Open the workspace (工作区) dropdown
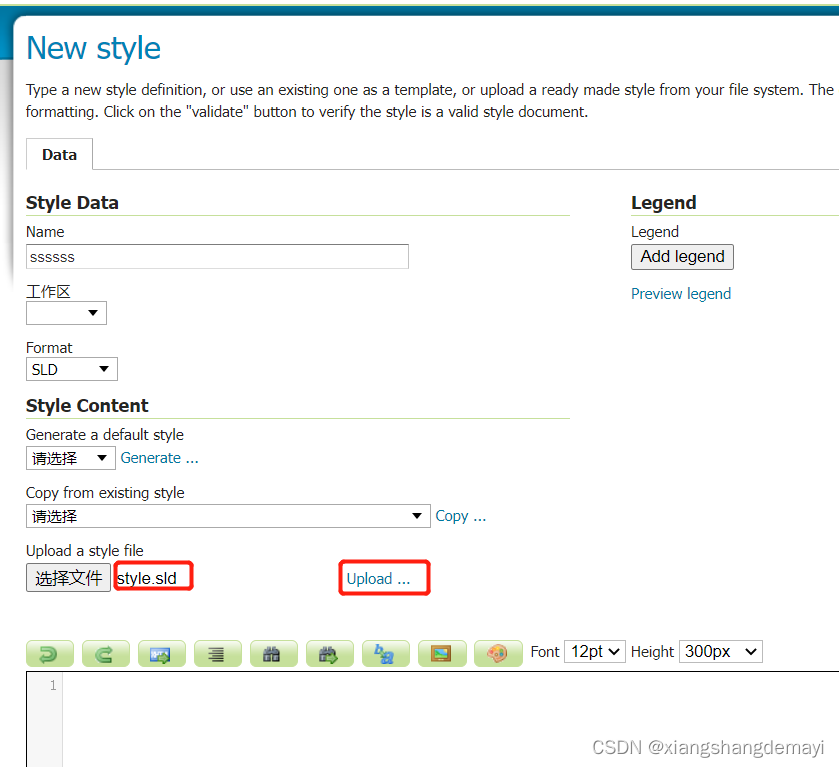 (x=66, y=313)
